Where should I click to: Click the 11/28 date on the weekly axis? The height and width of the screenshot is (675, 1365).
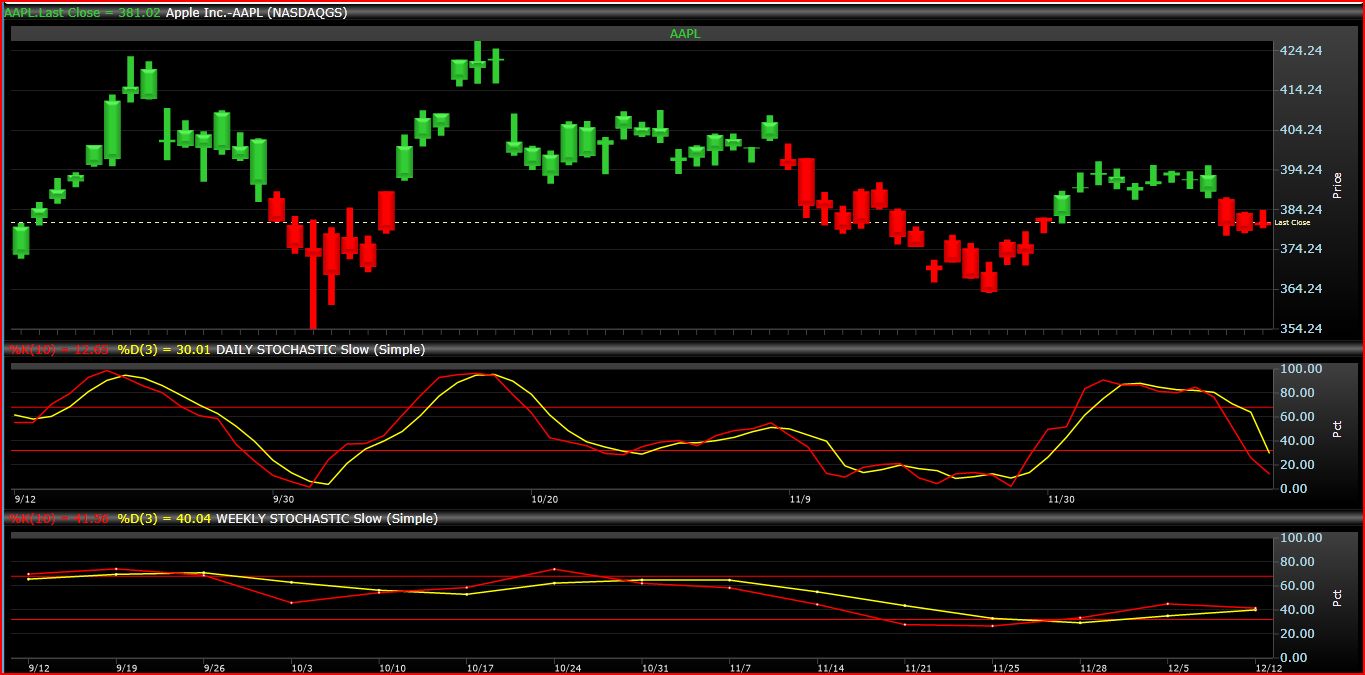[x=1093, y=667]
